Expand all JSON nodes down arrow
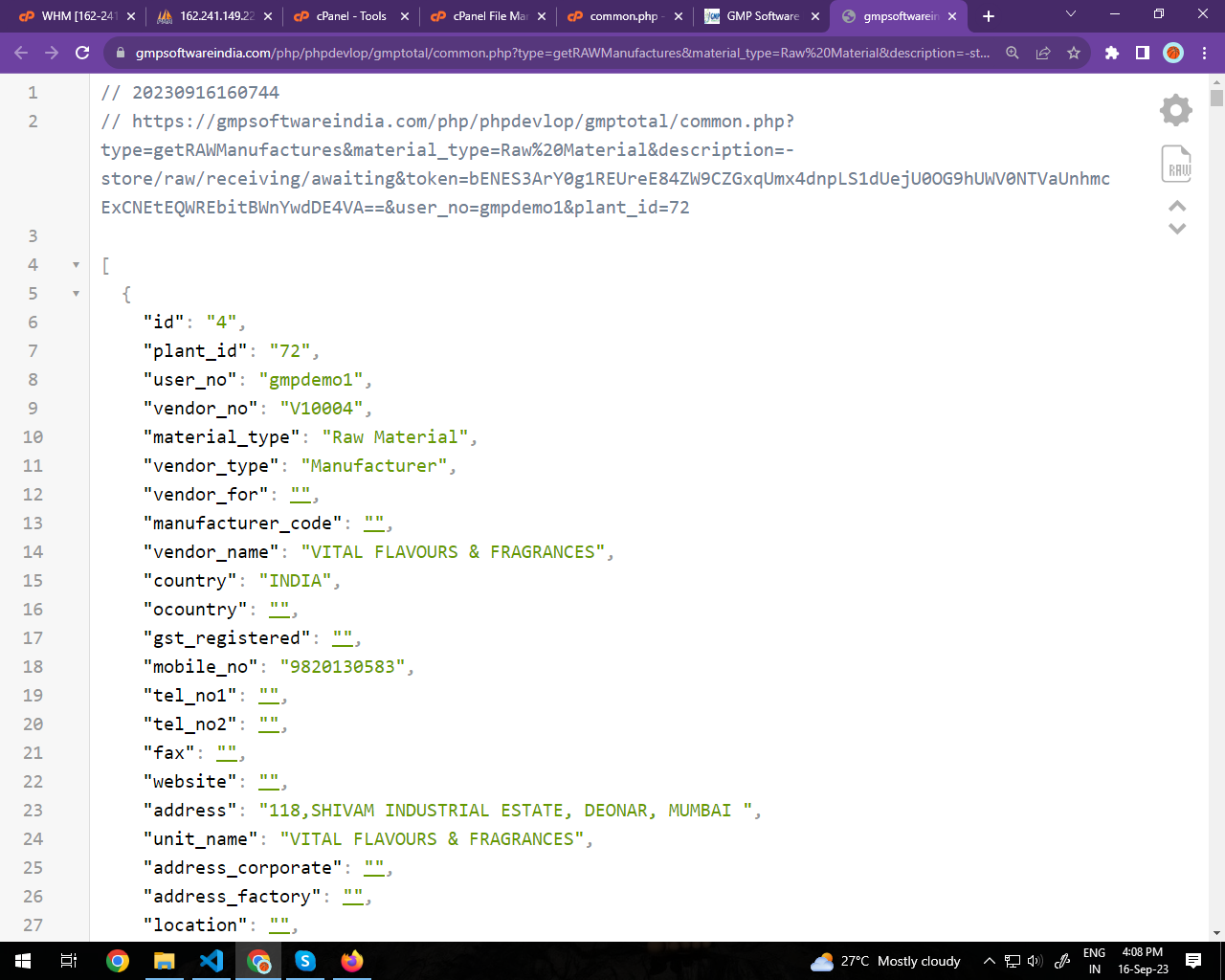 pos(1177,229)
